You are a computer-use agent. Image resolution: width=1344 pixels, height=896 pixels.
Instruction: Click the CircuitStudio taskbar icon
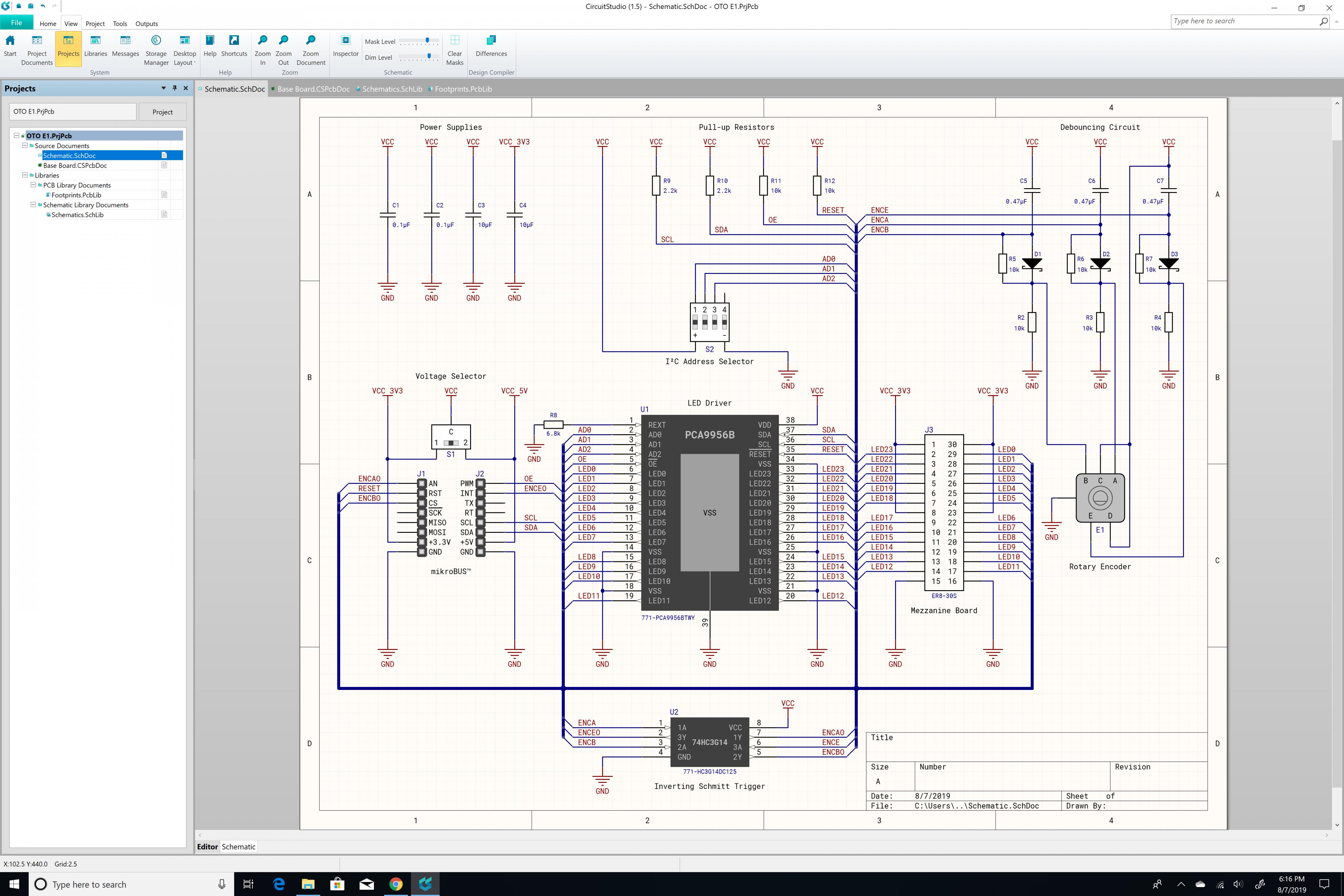point(425,884)
